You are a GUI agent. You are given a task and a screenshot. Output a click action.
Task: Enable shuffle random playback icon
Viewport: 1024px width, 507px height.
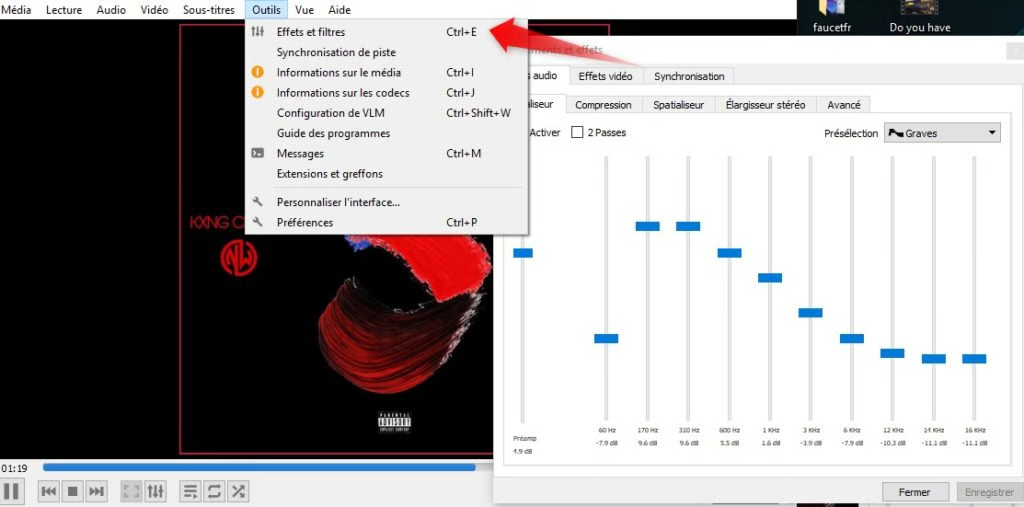pyautogui.click(x=238, y=491)
